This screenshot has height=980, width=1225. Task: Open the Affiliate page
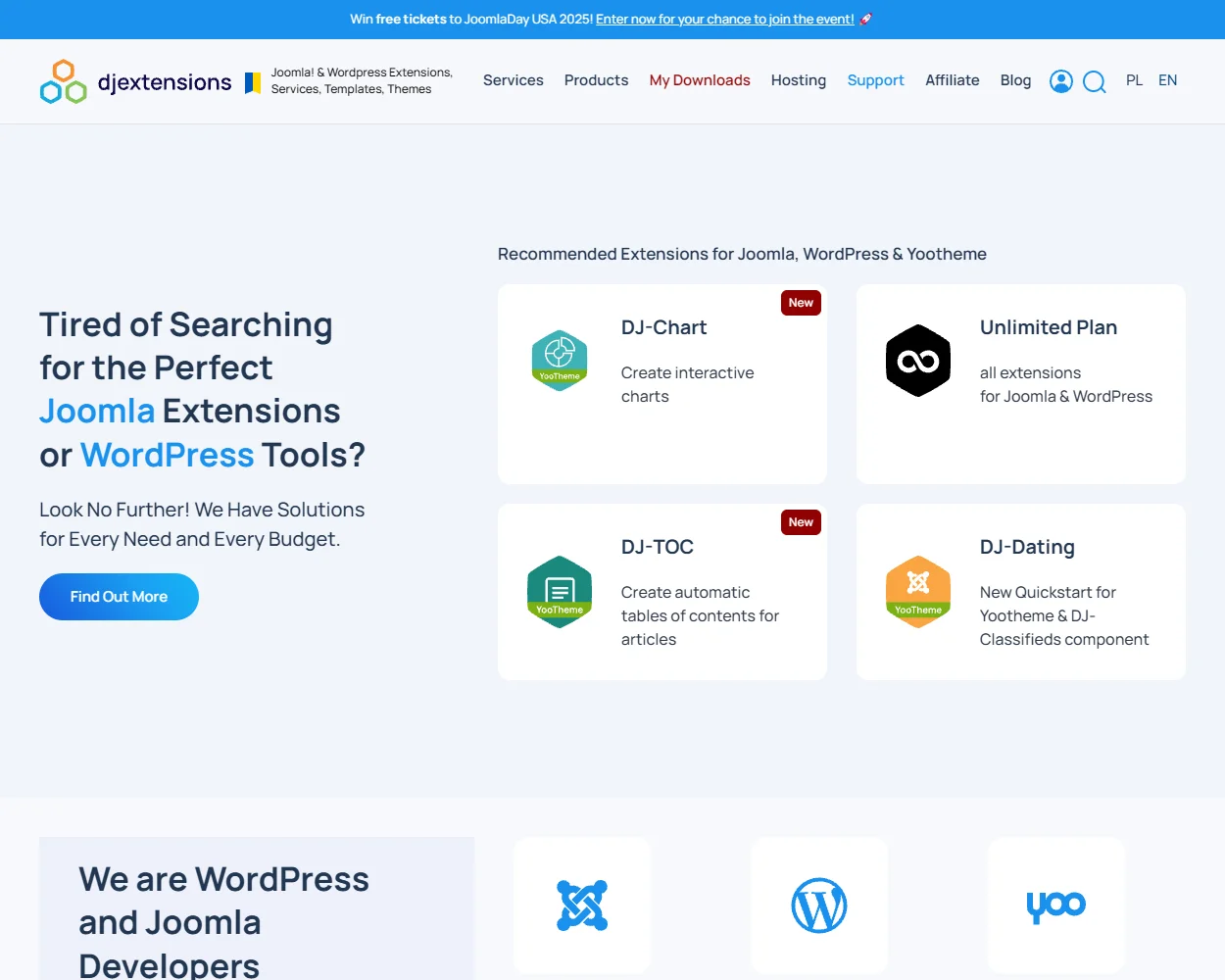[953, 80]
